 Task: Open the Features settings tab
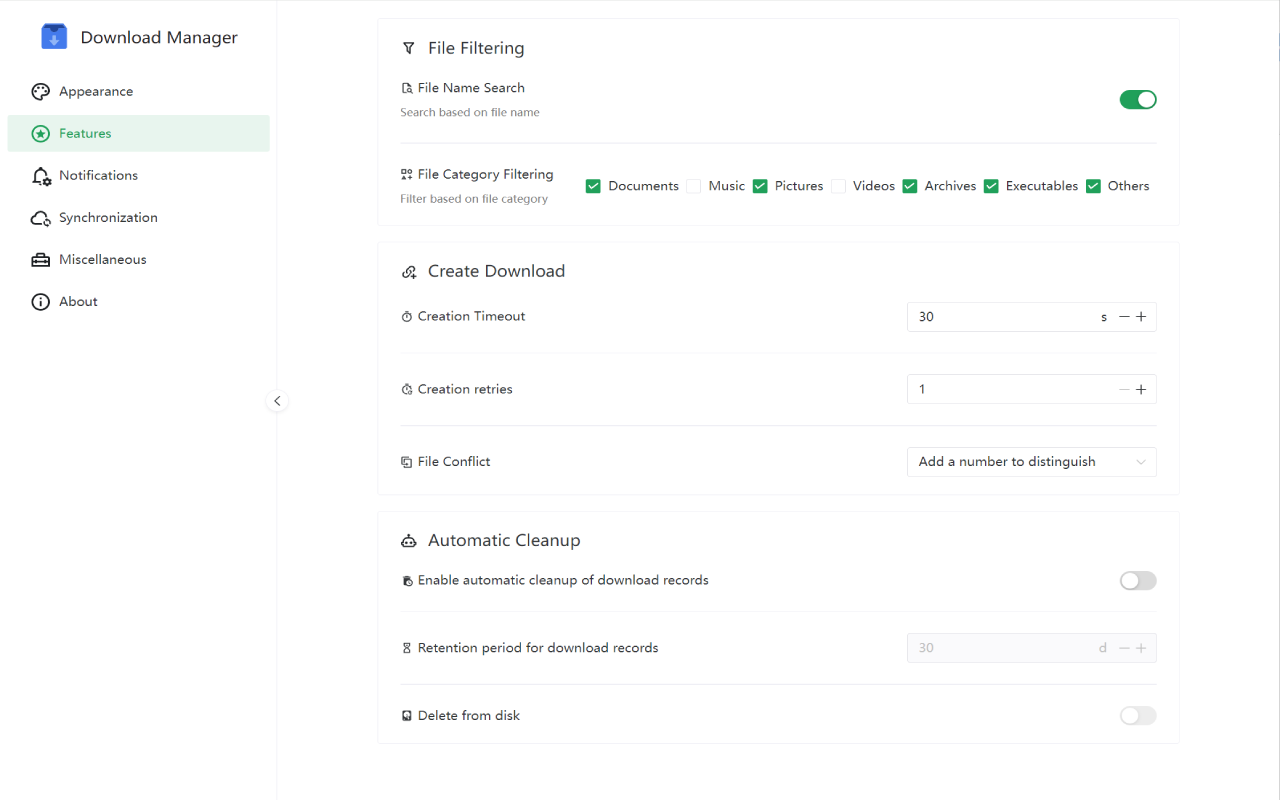[x=85, y=134]
